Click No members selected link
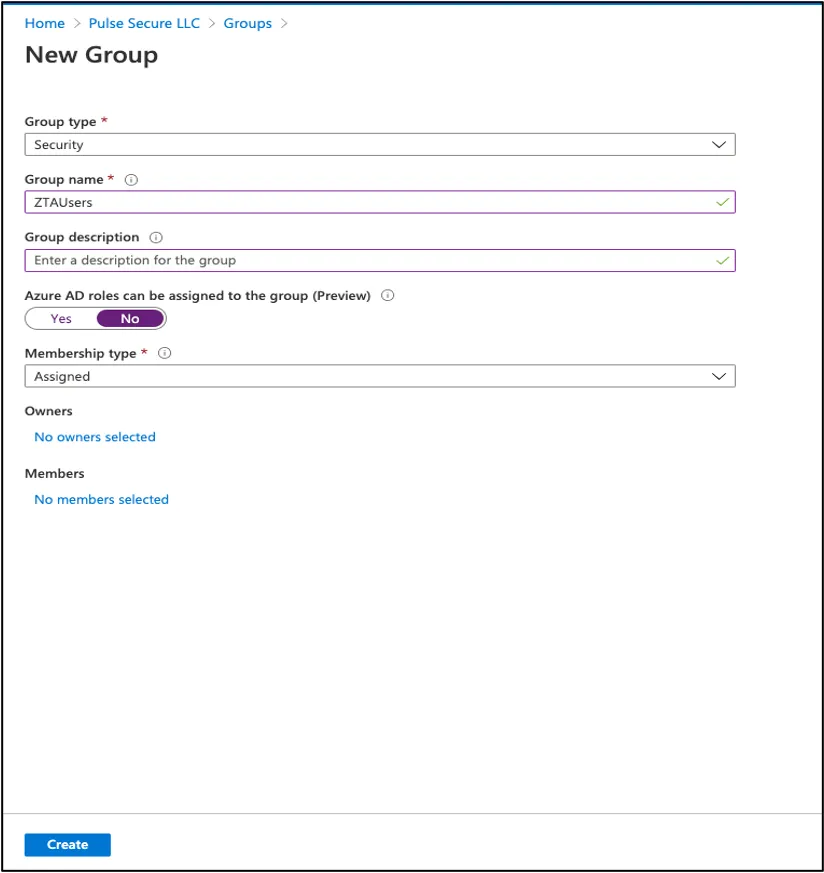Screen dimensions: 824x873 pos(101,499)
